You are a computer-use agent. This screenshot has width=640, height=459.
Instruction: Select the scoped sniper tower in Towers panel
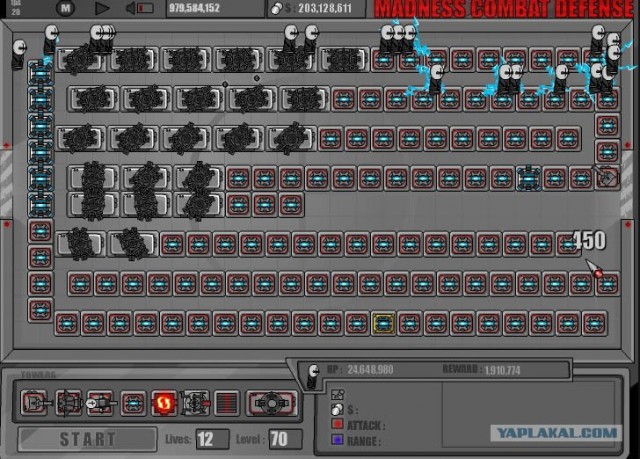coord(101,403)
